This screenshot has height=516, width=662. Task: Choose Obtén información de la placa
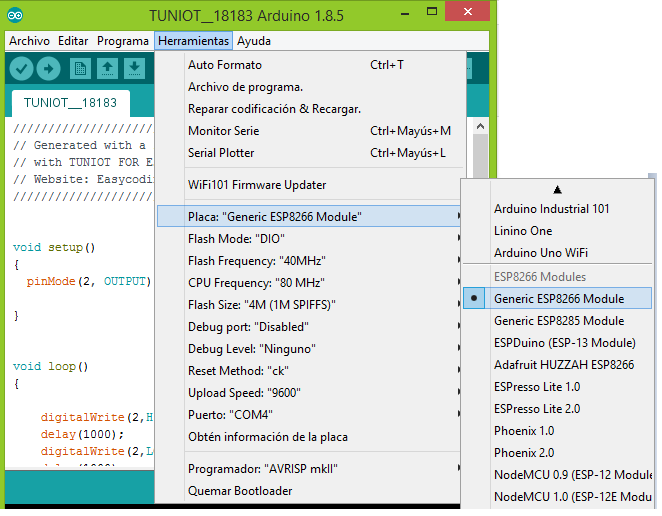click(309, 437)
